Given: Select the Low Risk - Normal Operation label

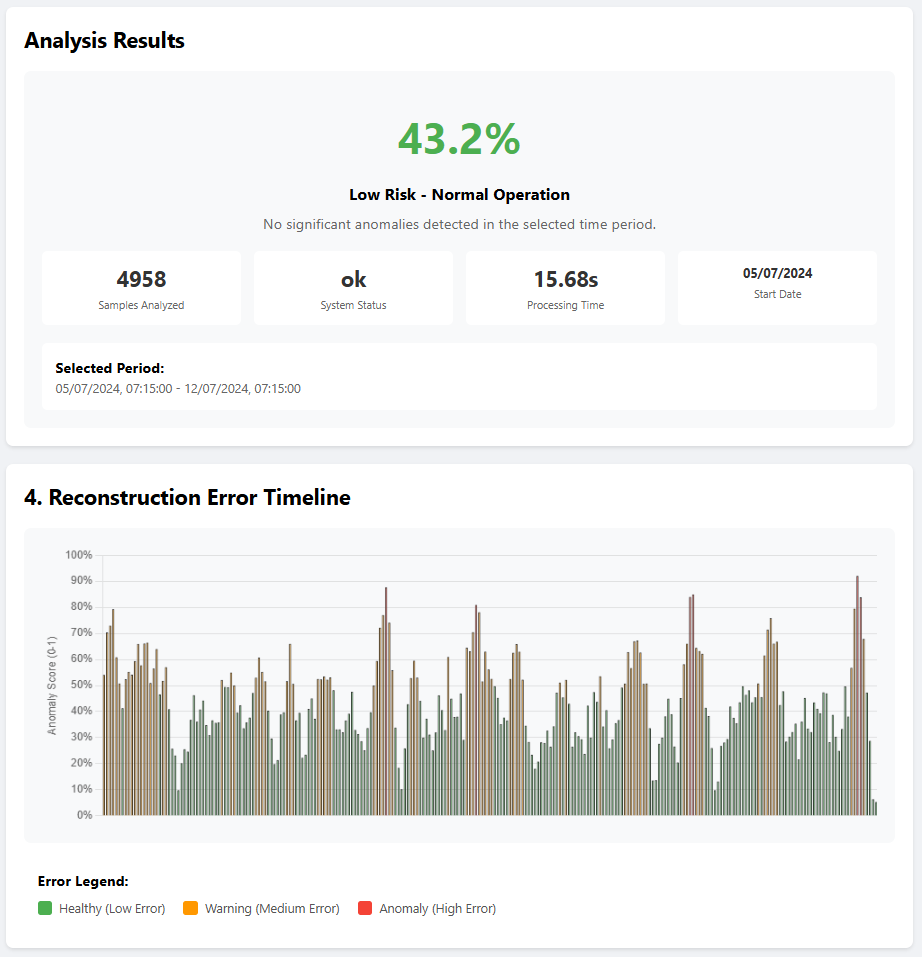Looking at the screenshot, I should (x=459, y=195).
